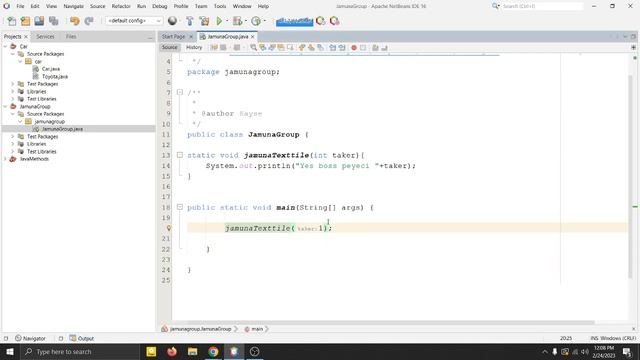Click the Build Project hammer icon
Viewport: 640px width, 360px height.
189,21
